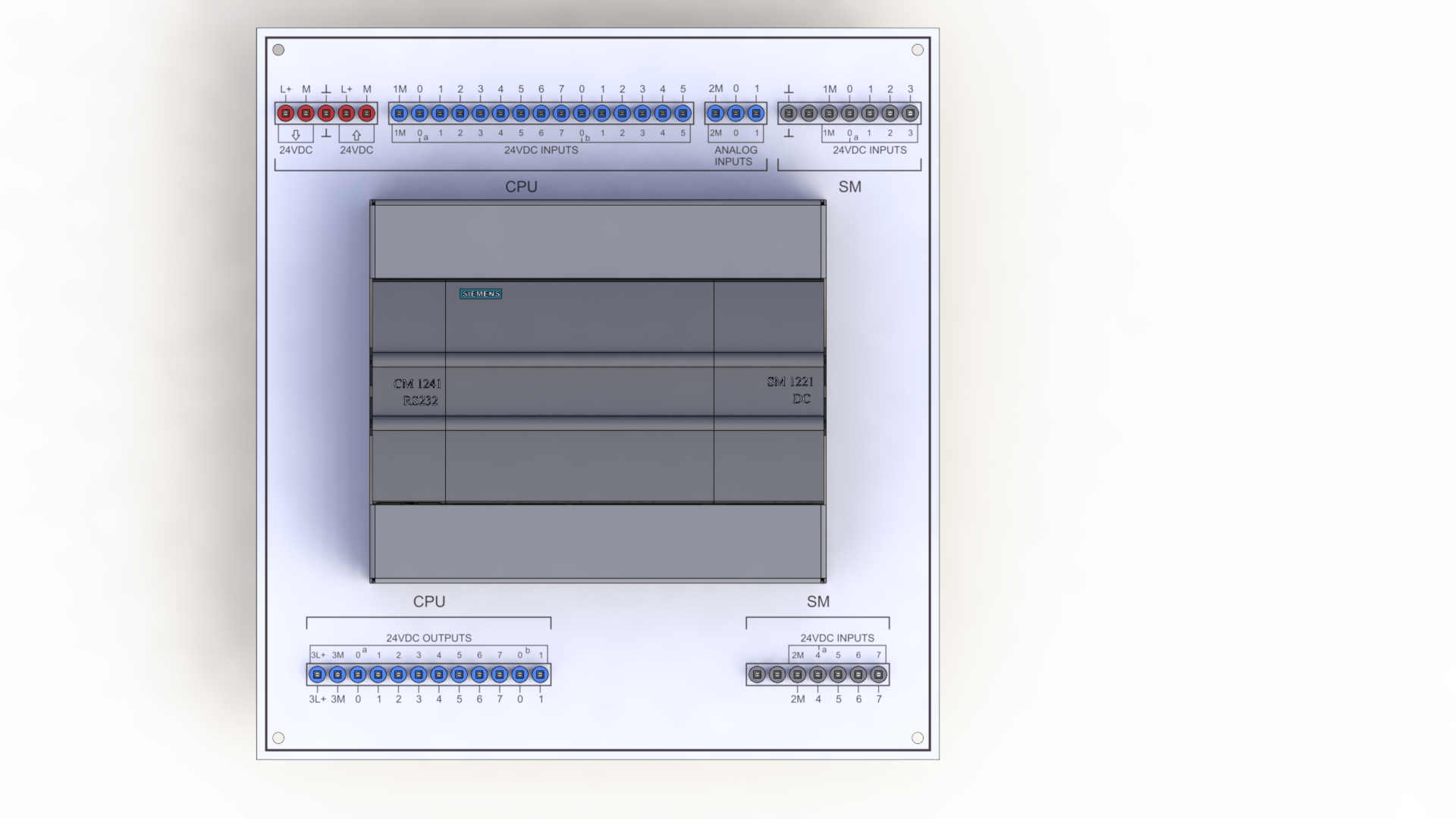Click the gray 2M terminal in bottom SM row
Viewport: 1456px width, 819px height.
click(x=798, y=674)
